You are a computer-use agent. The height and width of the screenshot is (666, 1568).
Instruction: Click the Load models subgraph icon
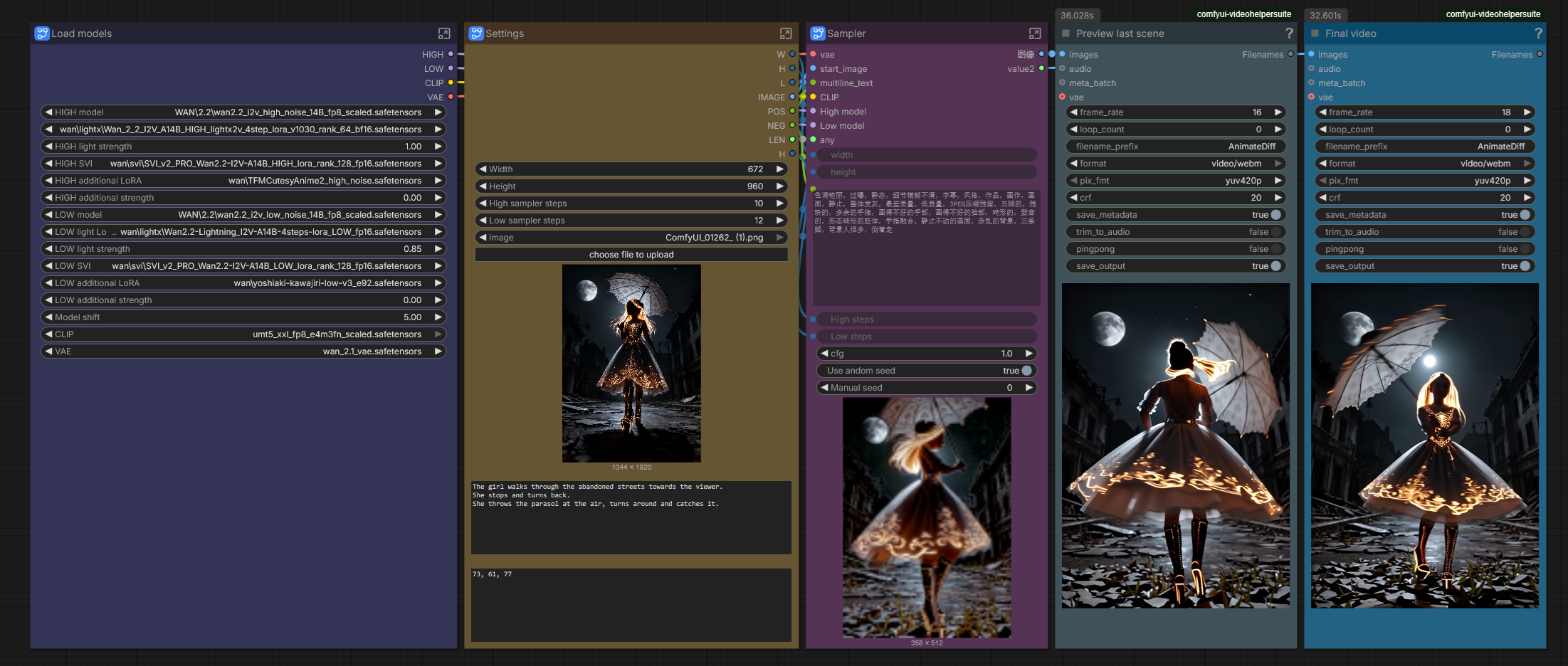click(42, 33)
